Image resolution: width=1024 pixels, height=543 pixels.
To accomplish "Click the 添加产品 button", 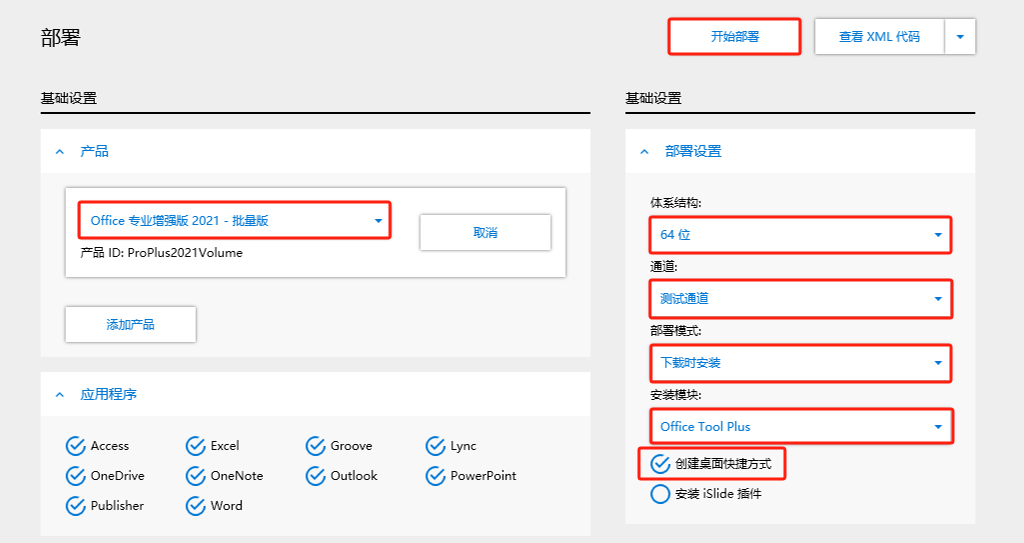I will tap(131, 324).
